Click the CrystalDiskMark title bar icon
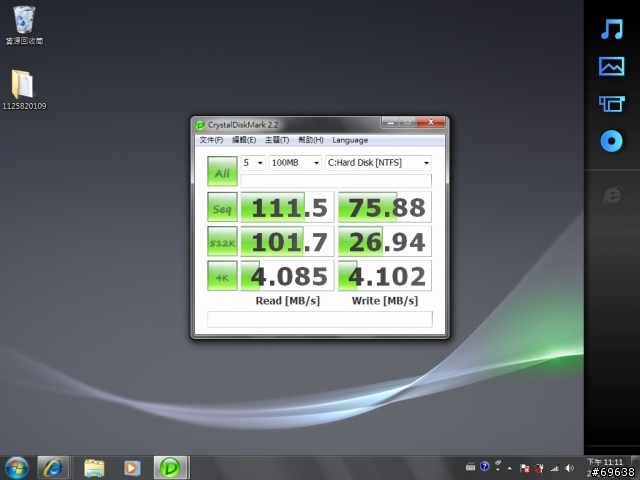 click(200, 125)
